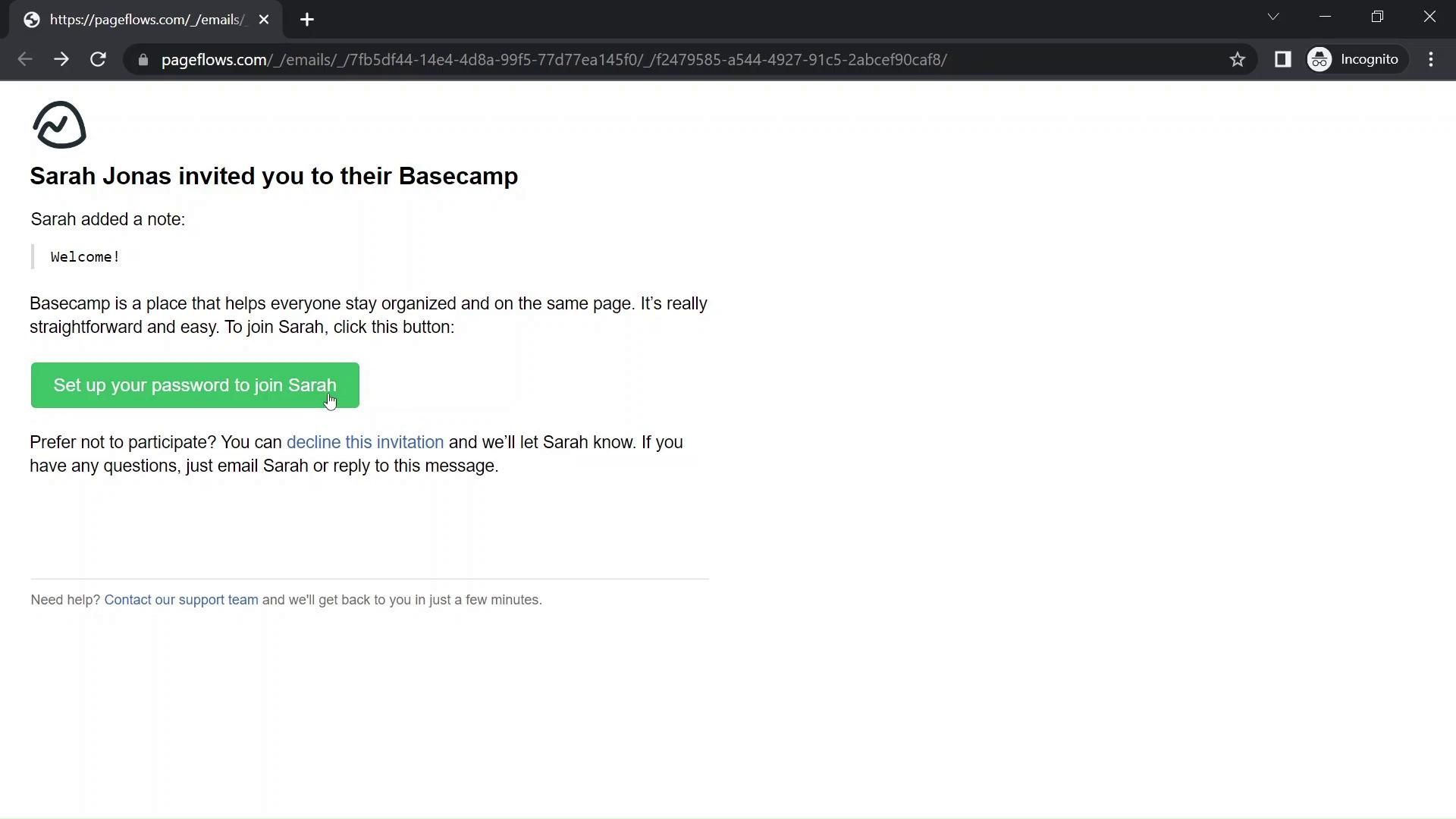This screenshot has width=1456, height=819.
Task: Click the forward navigation arrow
Action: [x=61, y=59]
